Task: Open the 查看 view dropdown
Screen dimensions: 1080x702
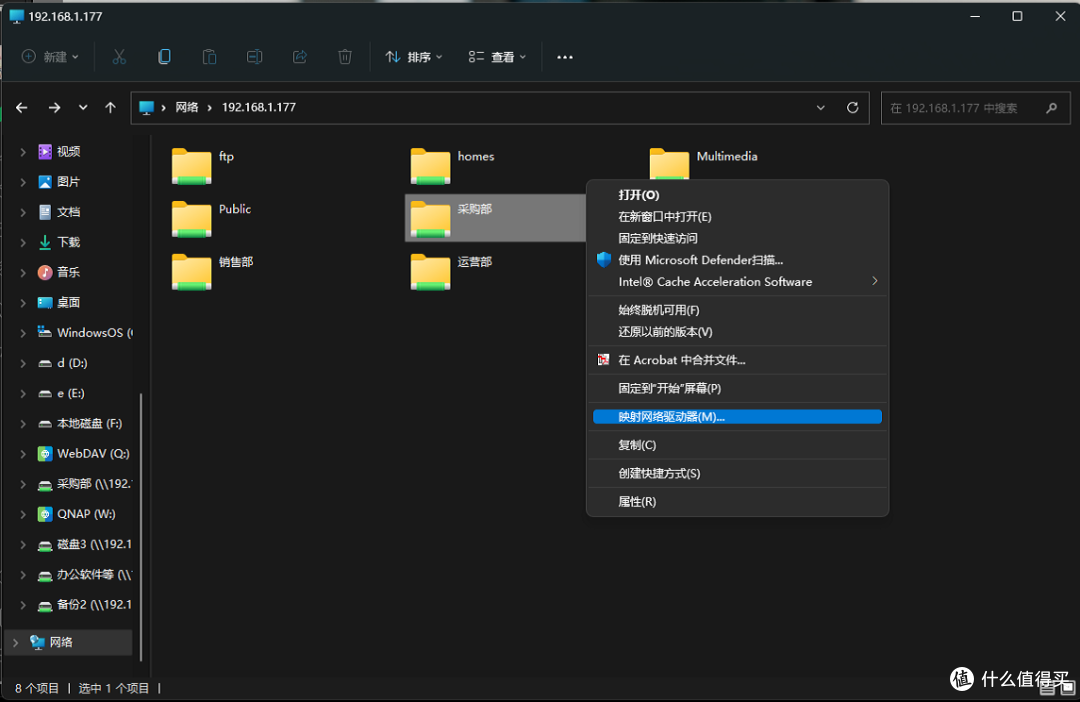Action: click(497, 57)
